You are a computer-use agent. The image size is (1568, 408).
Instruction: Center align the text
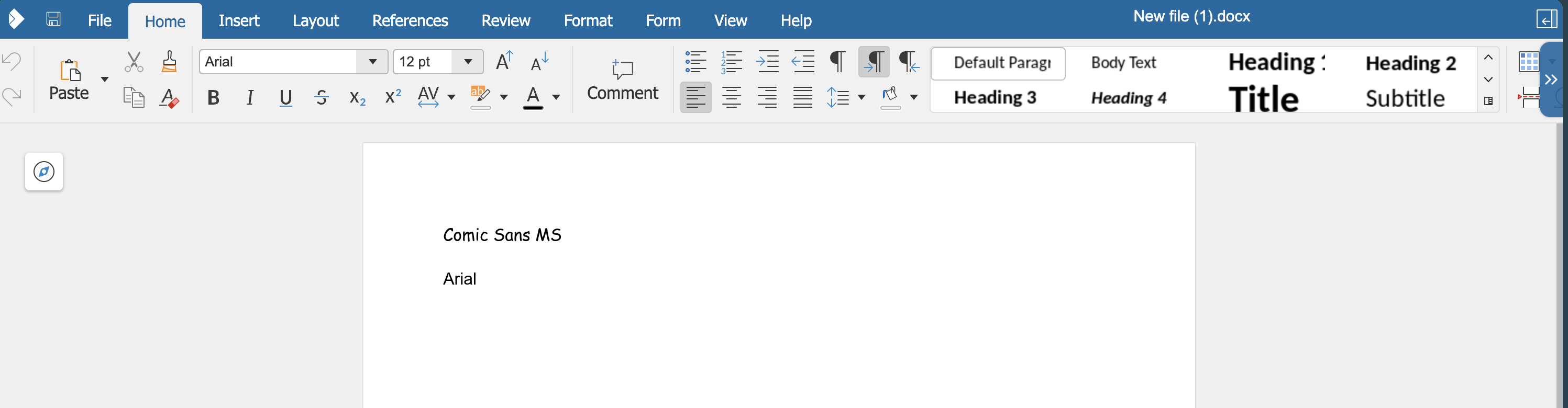pos(731,97)
